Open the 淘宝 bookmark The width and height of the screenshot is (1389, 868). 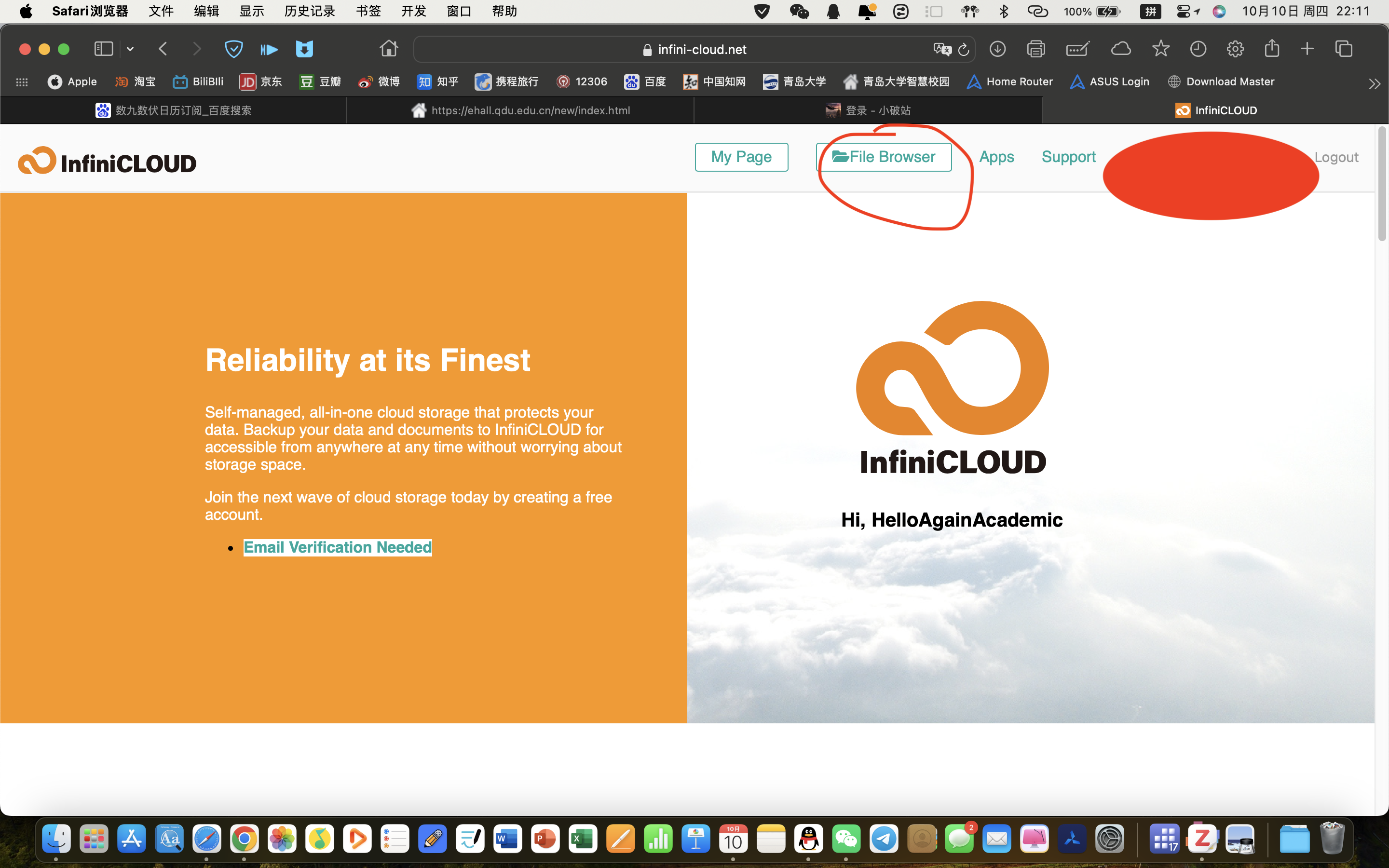point(135,81)
